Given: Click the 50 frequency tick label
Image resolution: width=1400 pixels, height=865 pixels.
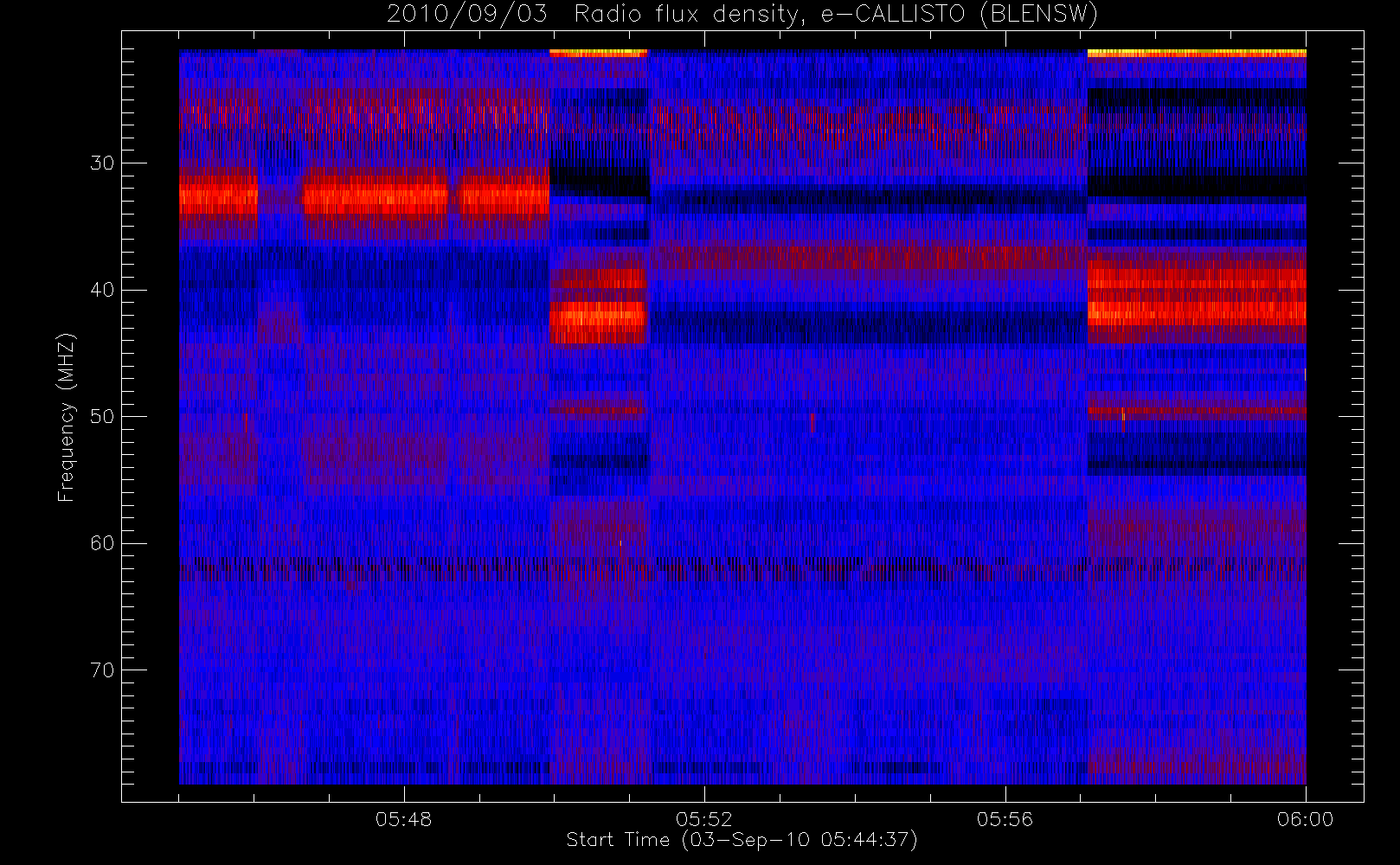Looking at the screenshot, I should pyautogui.click(x=102, y=416).
